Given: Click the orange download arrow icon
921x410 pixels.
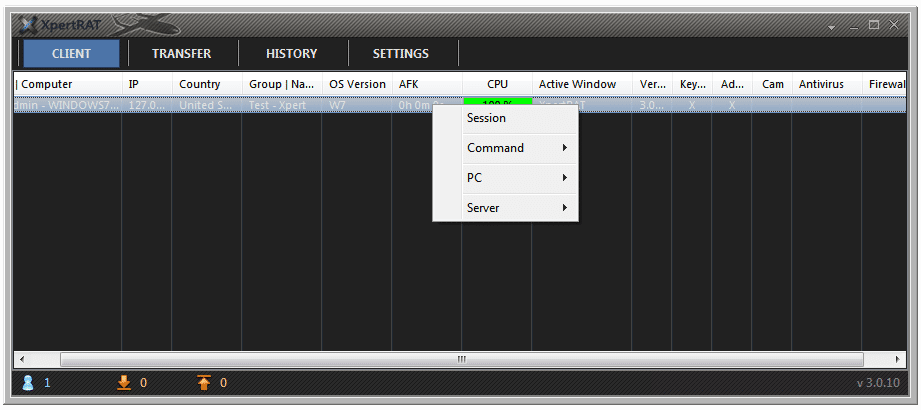Looking at the screenshot, I should click(x=123, y=383).
